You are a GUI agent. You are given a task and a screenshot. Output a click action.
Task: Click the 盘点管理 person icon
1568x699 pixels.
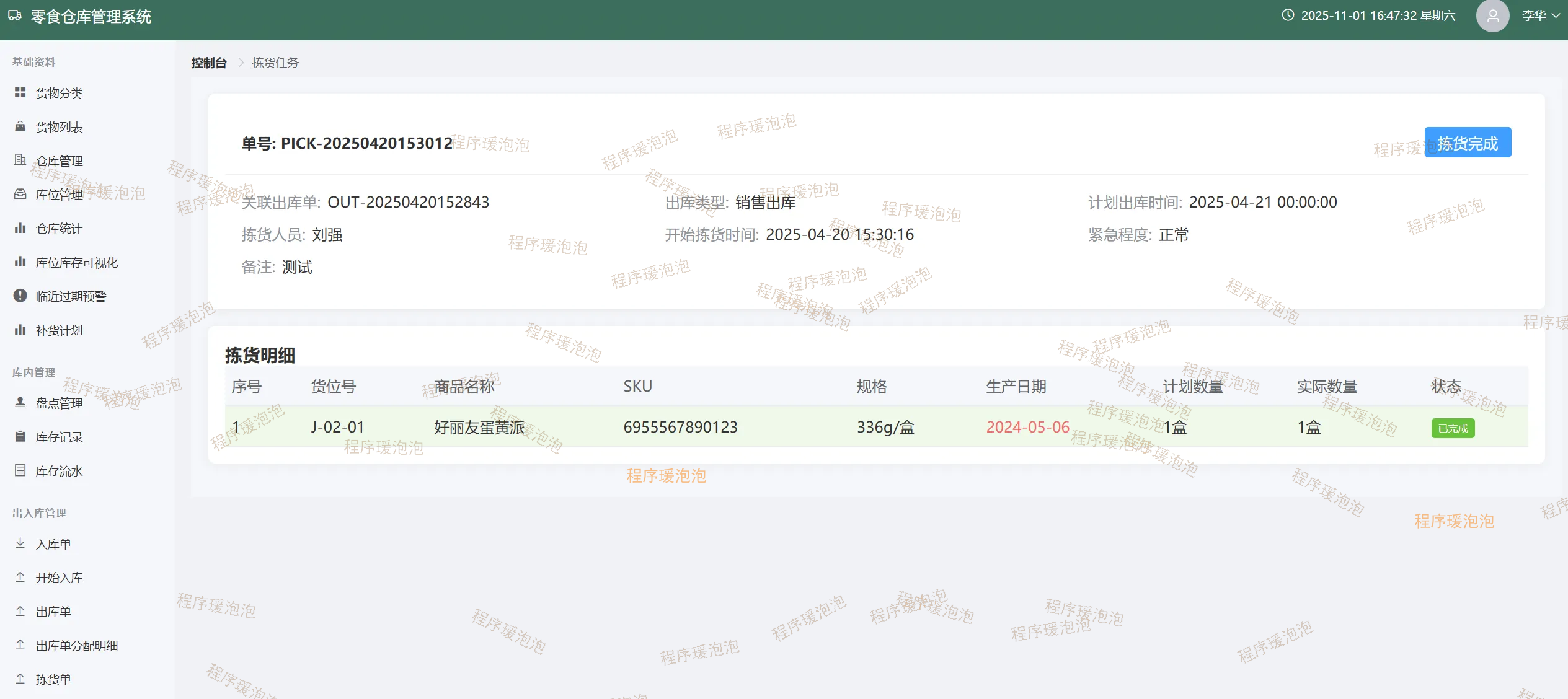click(20, 402)
